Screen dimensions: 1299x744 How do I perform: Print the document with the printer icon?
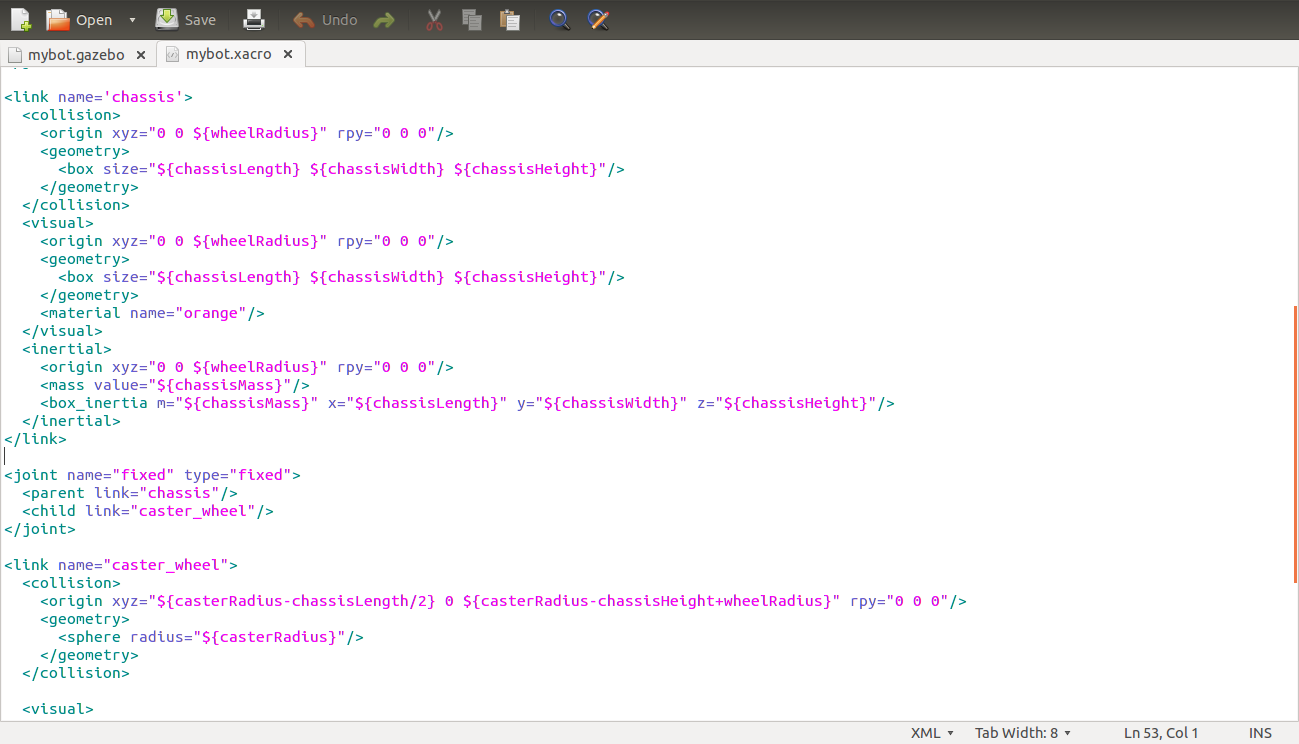254,19
